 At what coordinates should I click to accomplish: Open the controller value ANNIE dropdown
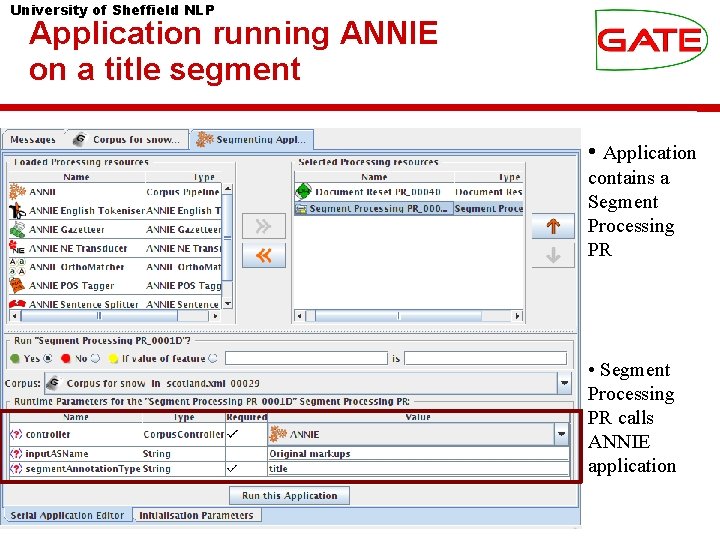pos(561,434)
